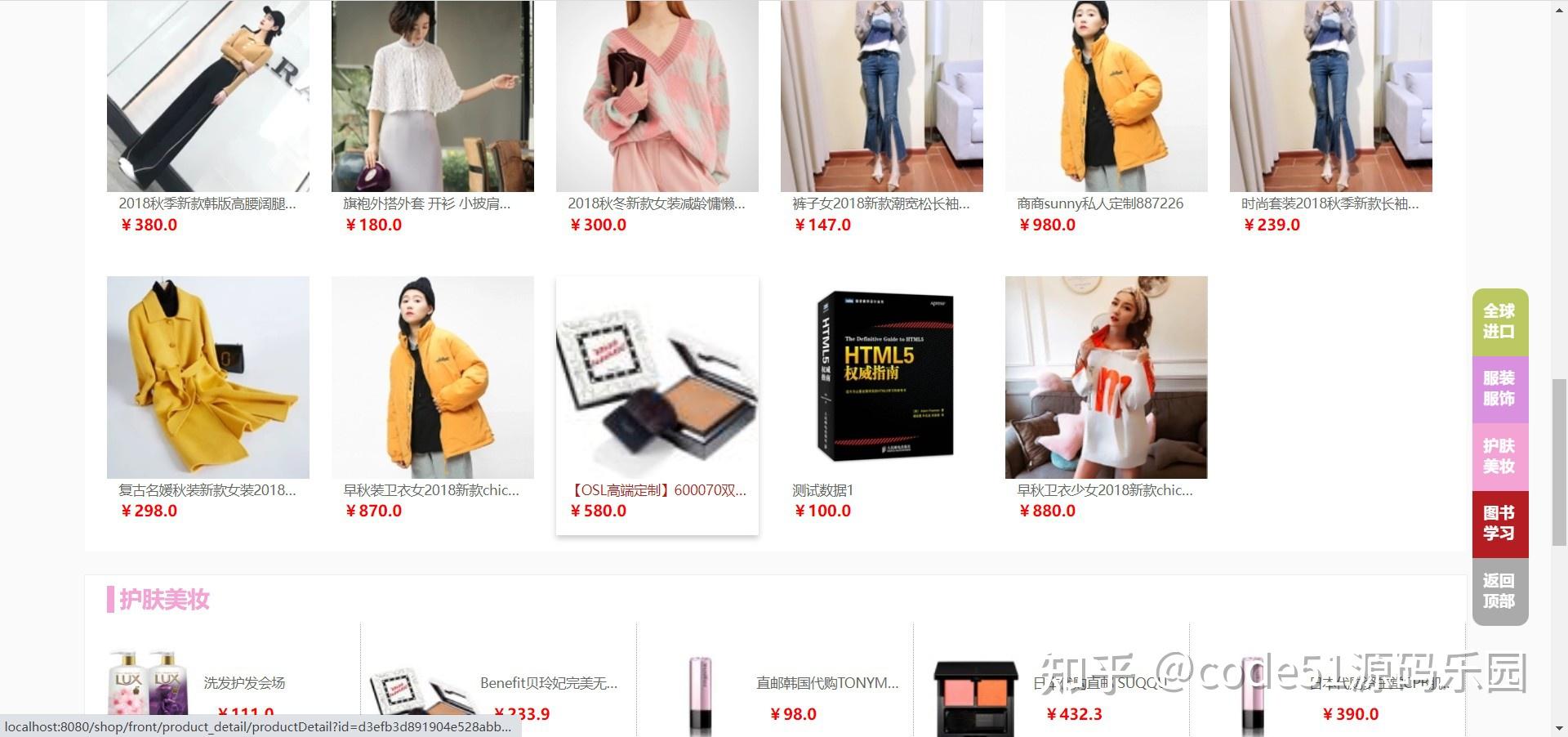Select the 洗发护发会场 product link
Viewport: 1568px width, 737px height.
[244, 683]
